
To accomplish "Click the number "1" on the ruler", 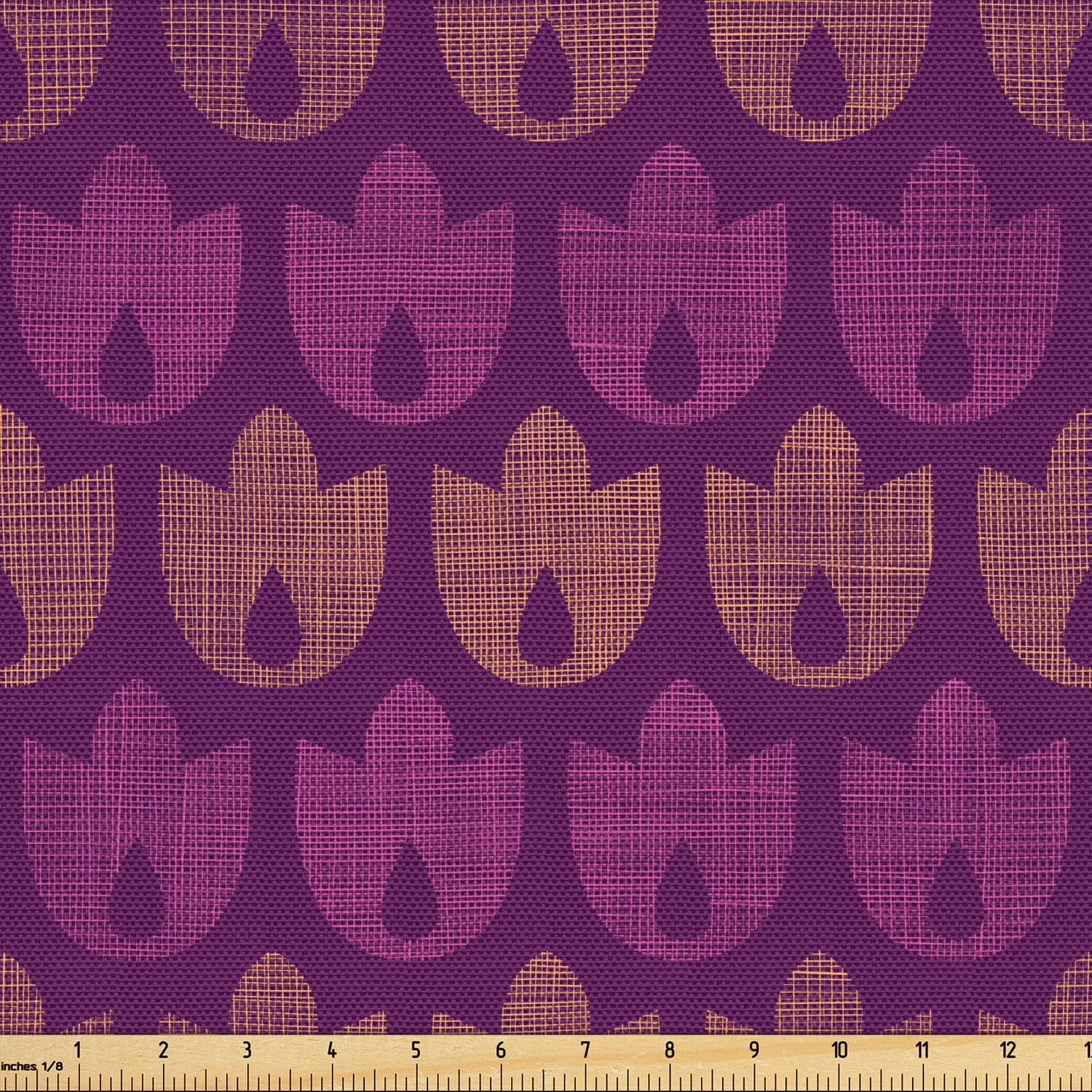I will [x=77, y=1050].
